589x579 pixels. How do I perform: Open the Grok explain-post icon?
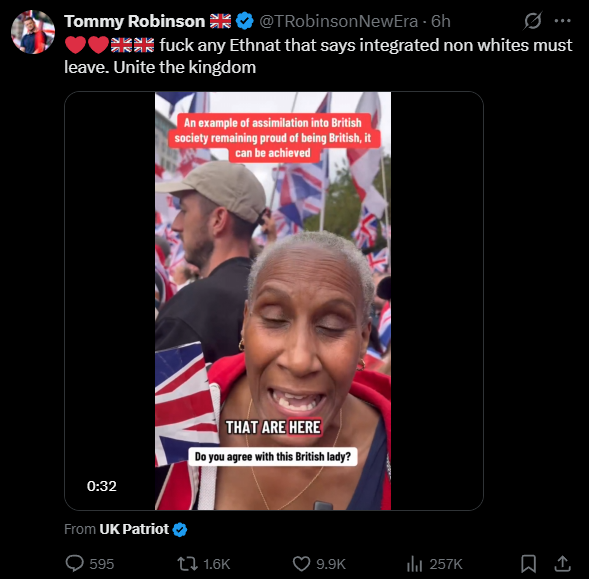click(x=533, y=21)
